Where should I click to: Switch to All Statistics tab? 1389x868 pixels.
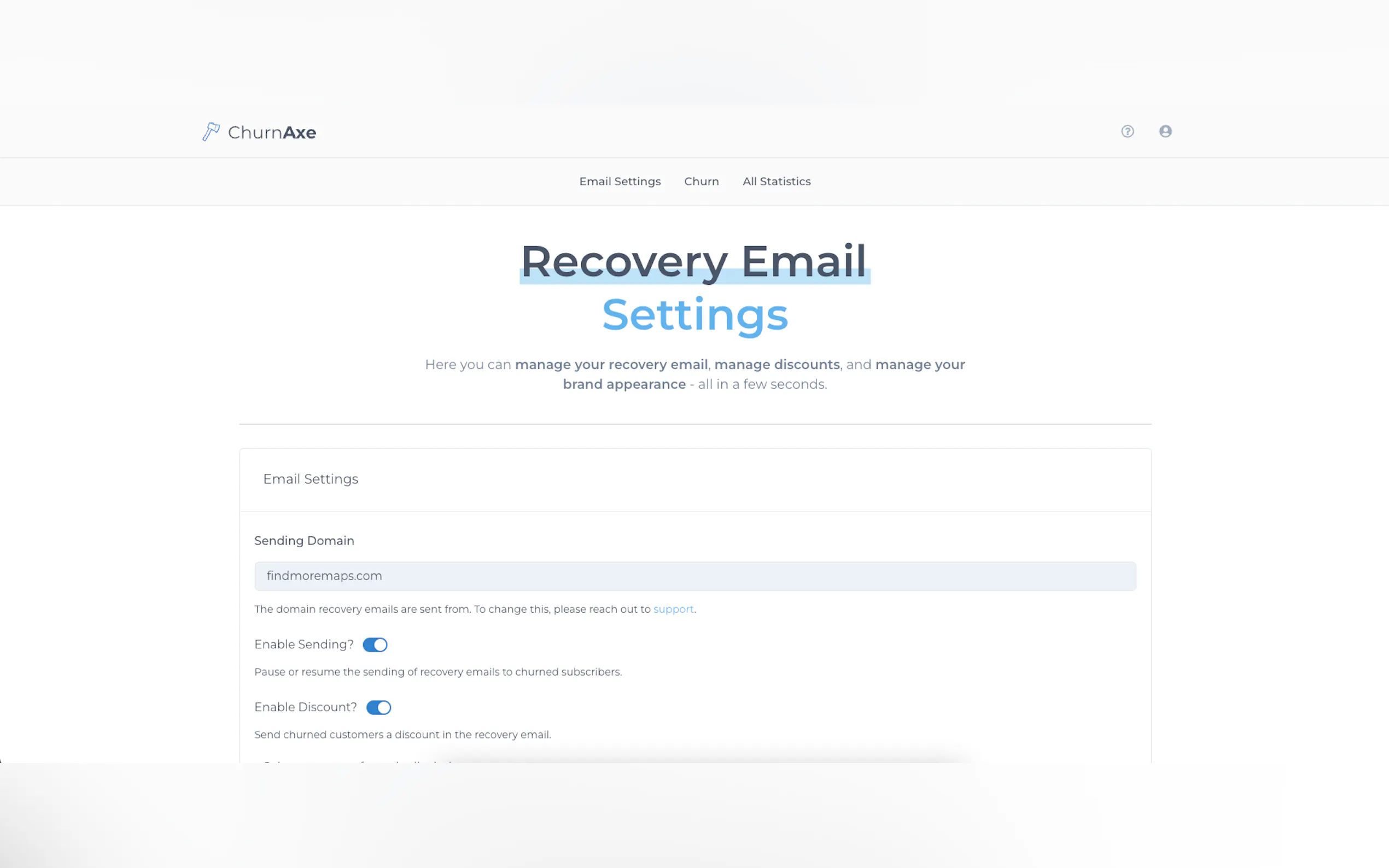pos(777,181)
